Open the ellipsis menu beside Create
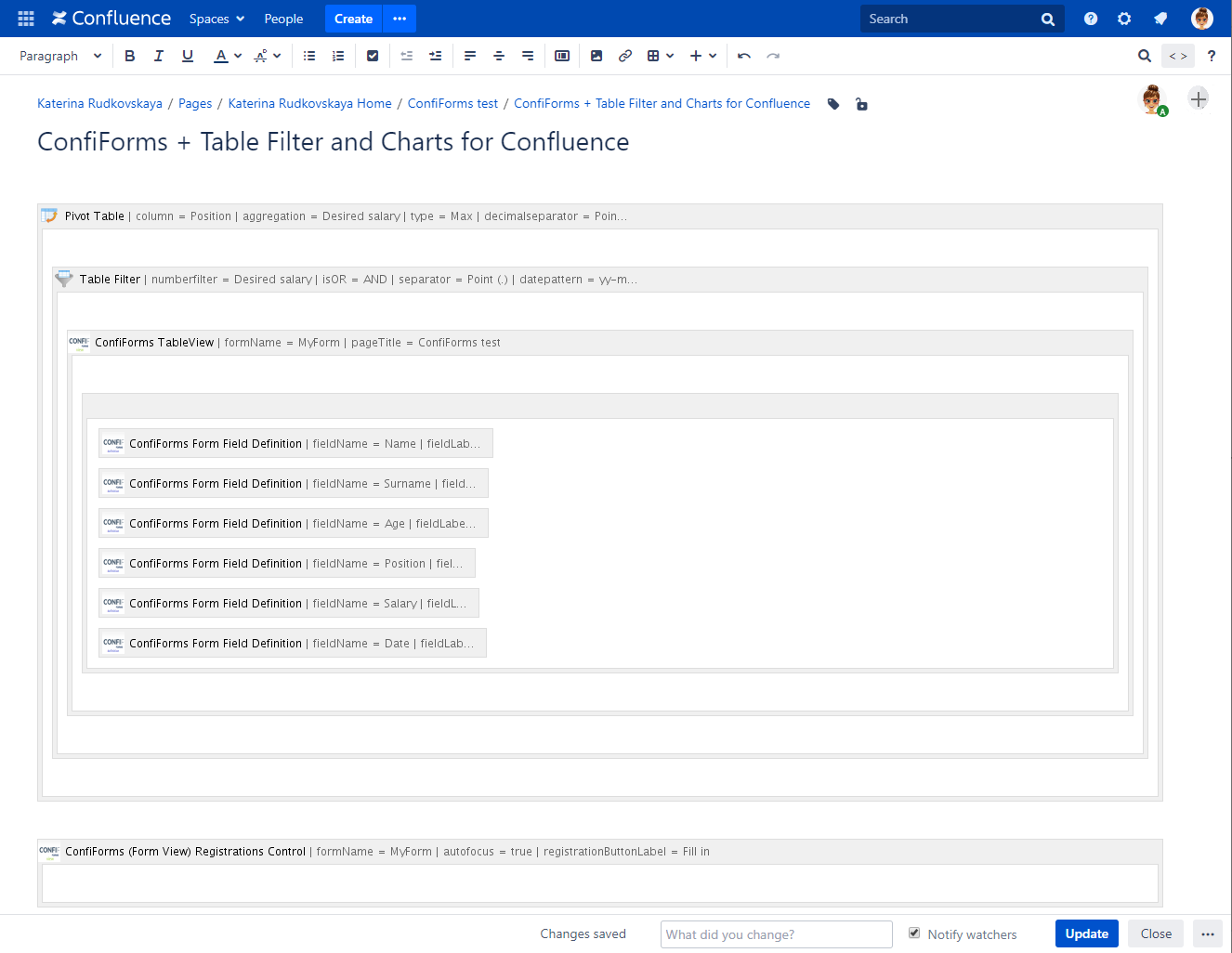Image resolution: width=1232 pixels, height=953 pixels. 399,19
